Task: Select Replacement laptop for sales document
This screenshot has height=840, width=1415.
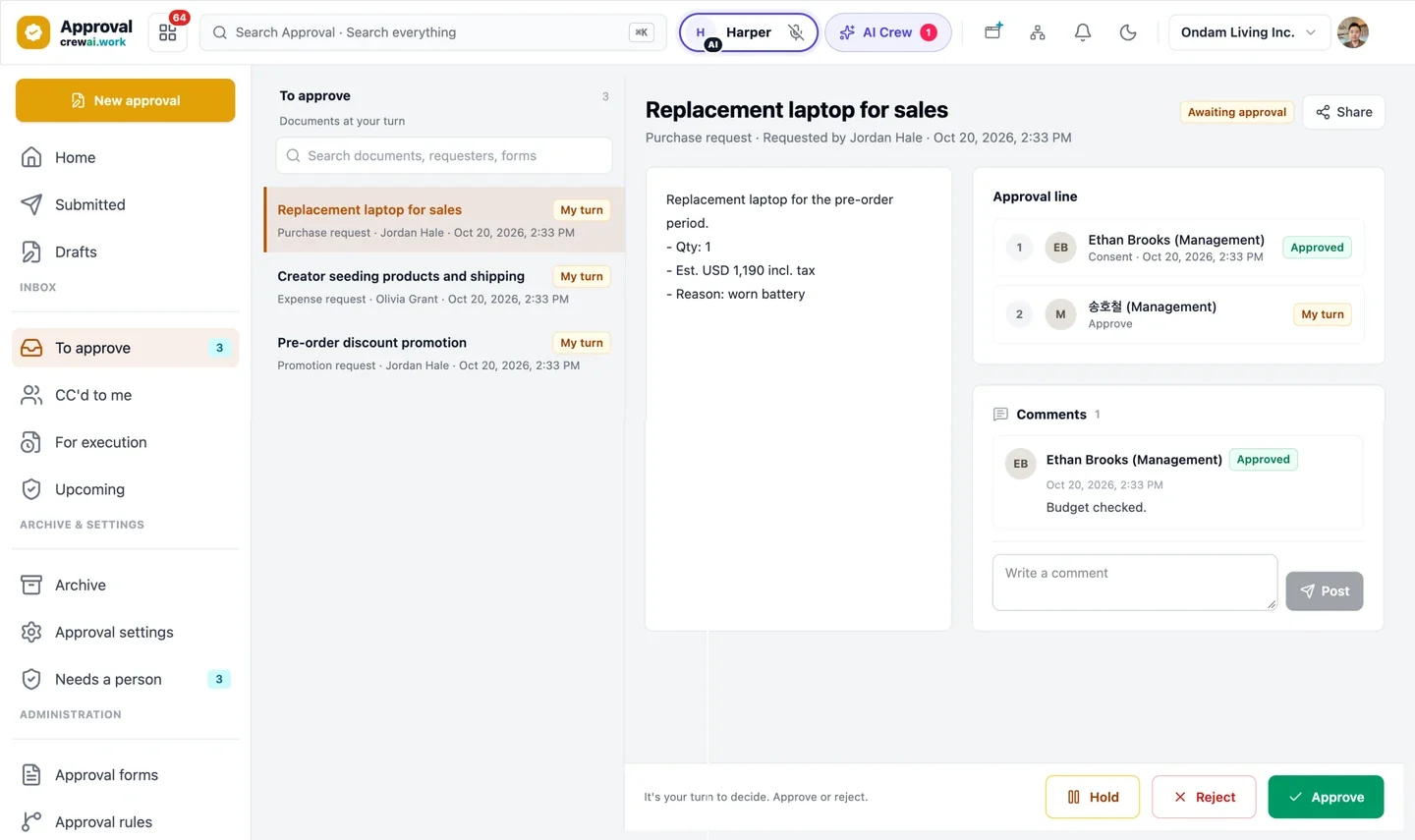Action: (444, 220)
